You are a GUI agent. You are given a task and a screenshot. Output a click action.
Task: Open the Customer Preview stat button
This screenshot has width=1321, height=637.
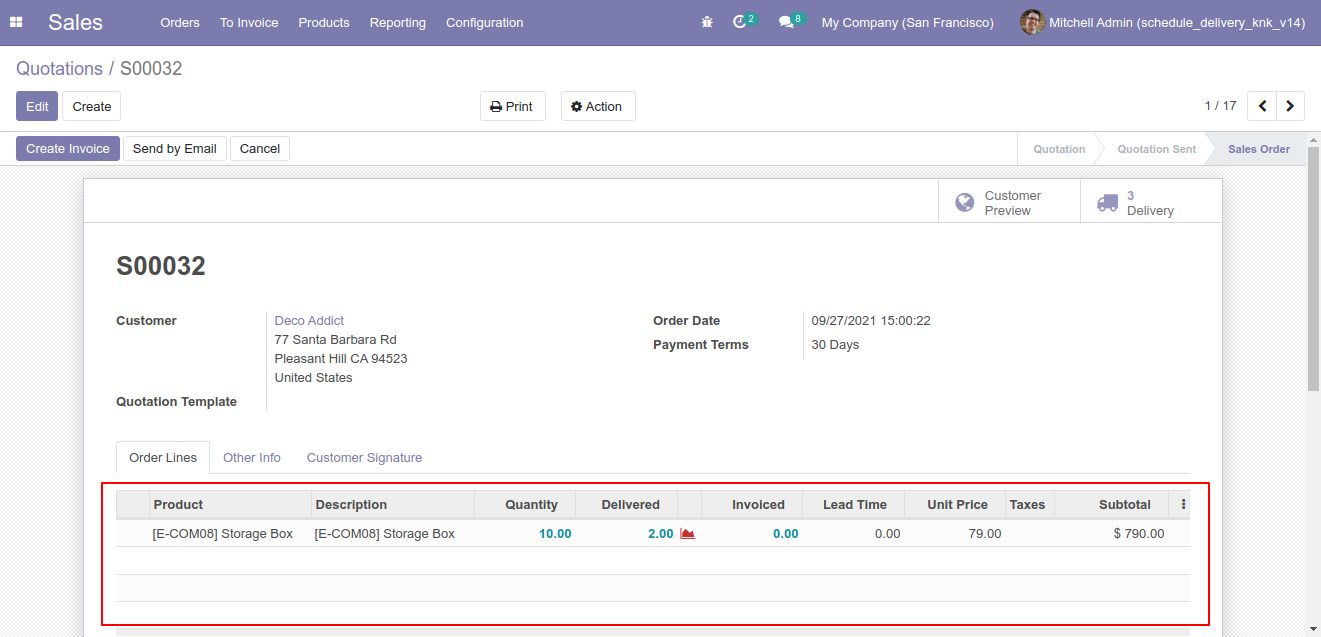[x=1009, y=203]
